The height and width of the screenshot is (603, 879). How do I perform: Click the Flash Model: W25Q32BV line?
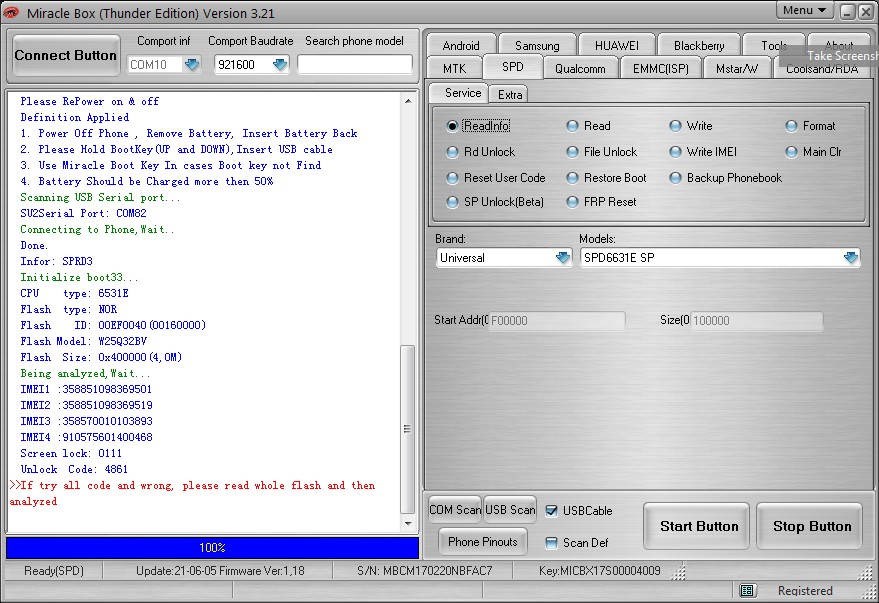[x=84, y=341]
